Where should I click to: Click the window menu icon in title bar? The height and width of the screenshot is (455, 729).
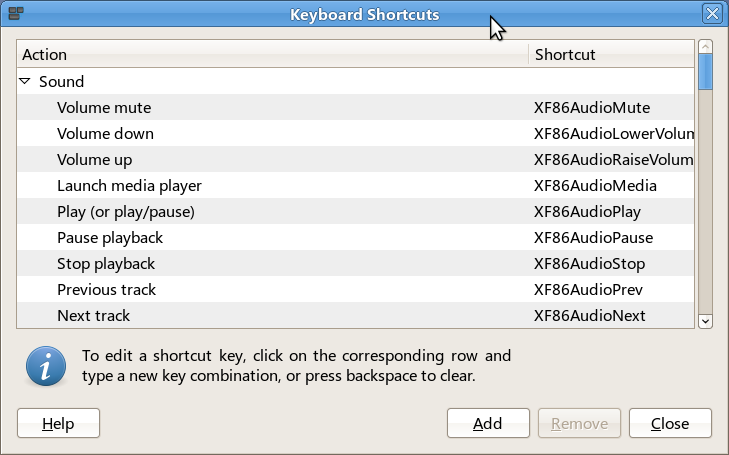click(16, 14)
